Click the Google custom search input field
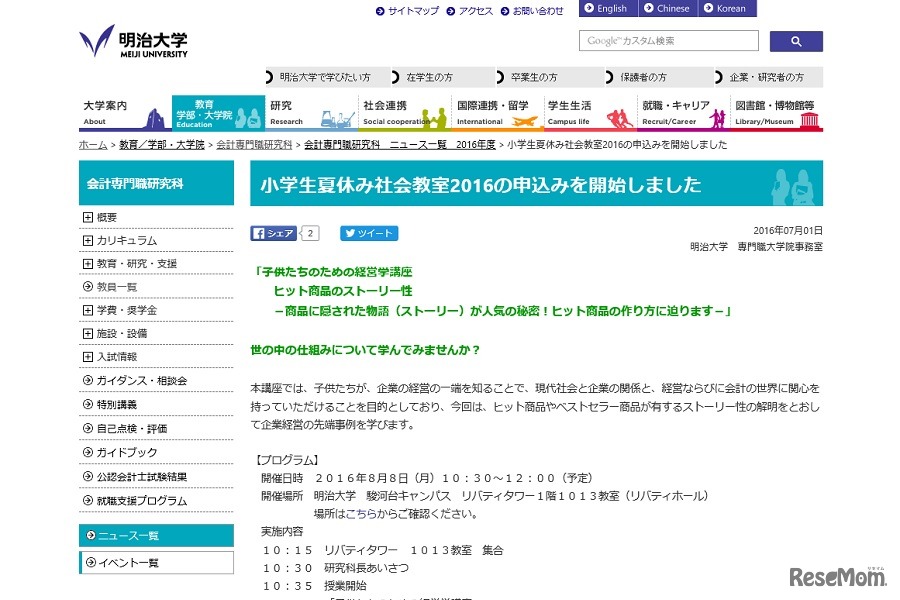The width and height of the screenshot is (900, 600). 668,41
